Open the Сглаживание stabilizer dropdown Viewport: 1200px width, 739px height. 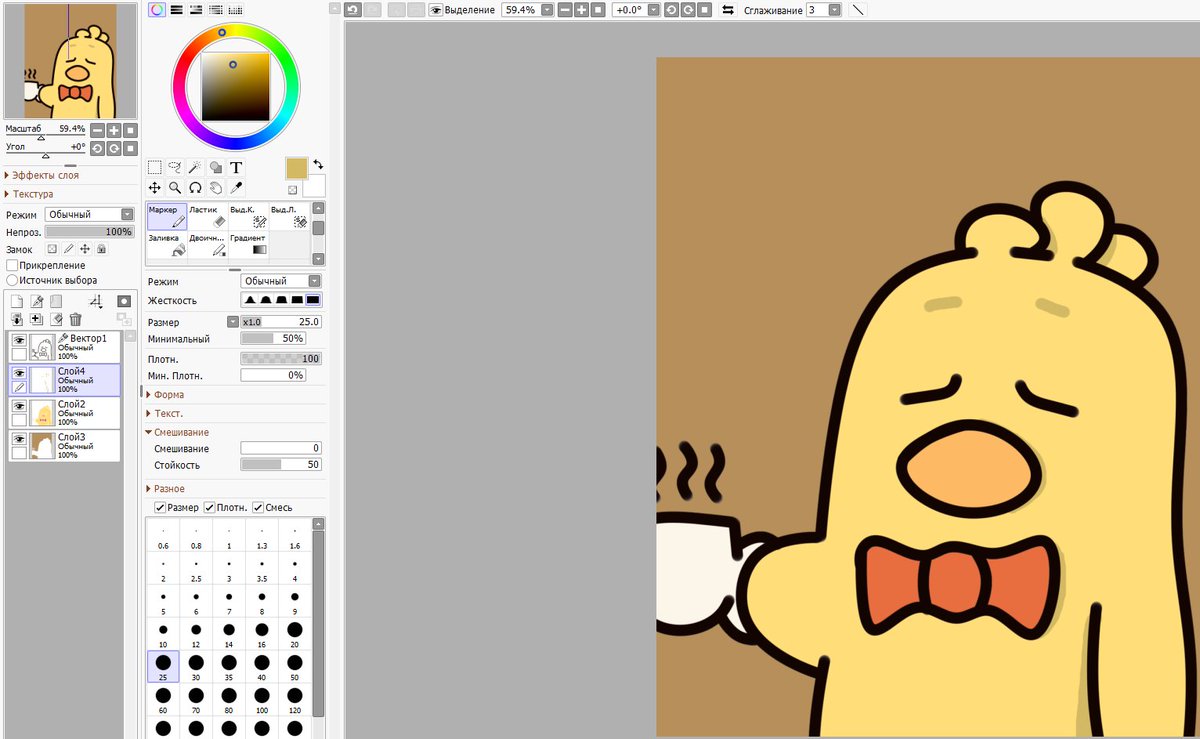click(x=833, y=9)
